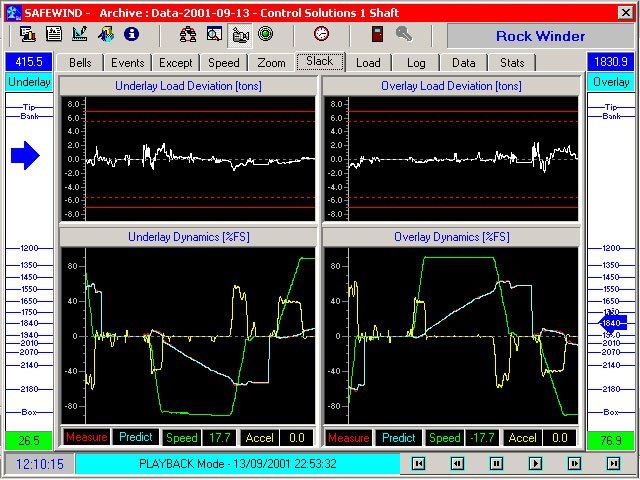Image resolution: width=640 pixels, height=480 pixels.
Task: Toggle the video camera playback icon
Action: pos(240,36)
